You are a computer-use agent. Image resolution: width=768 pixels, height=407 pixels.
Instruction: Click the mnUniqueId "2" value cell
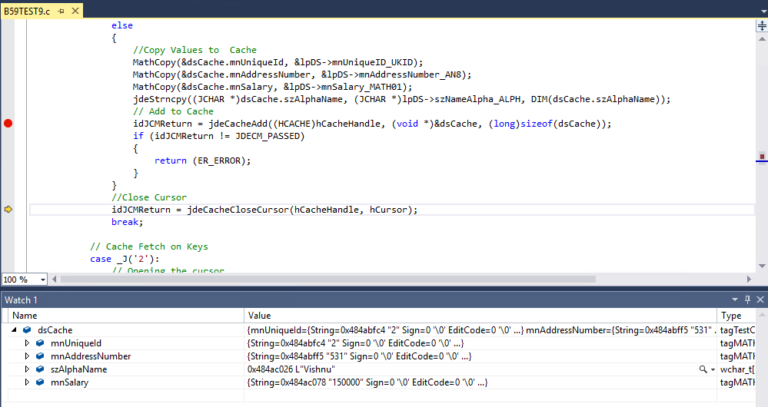click(356, 343)
